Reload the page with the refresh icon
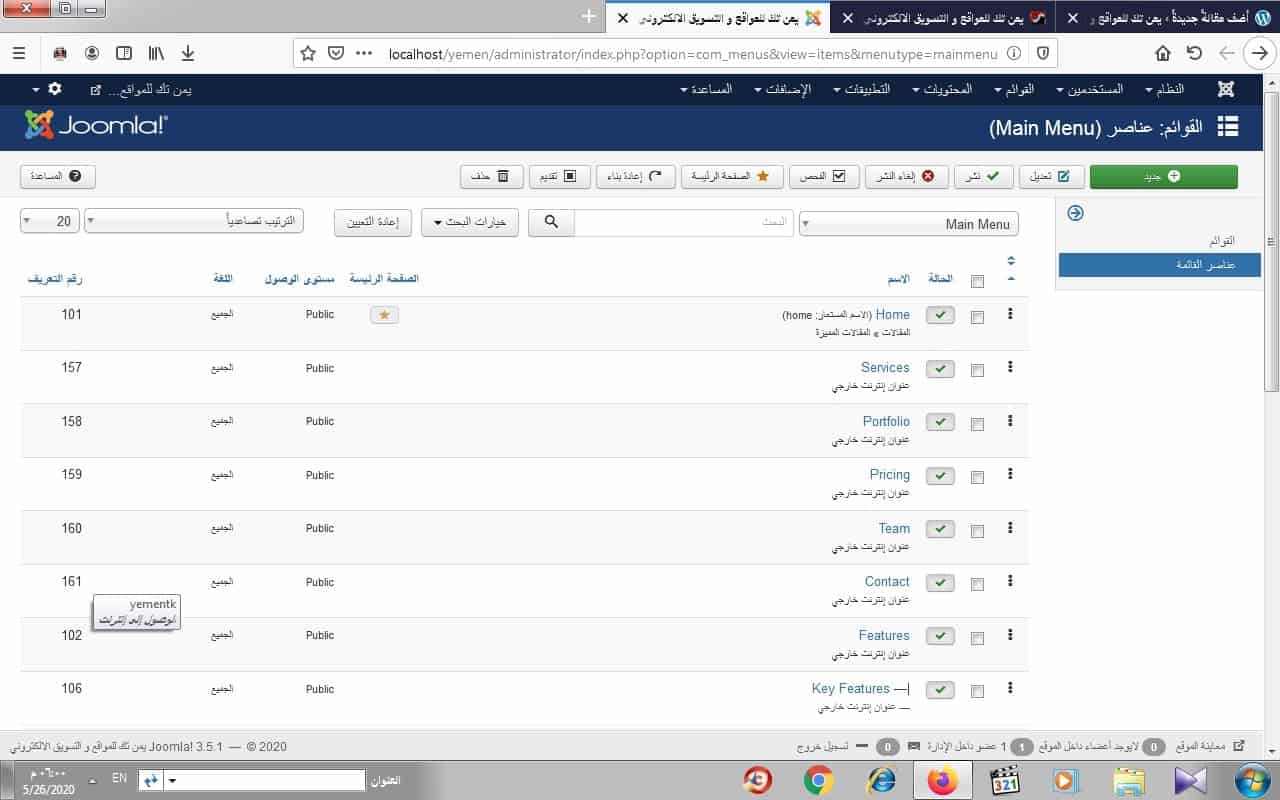The image size is (1280, 800). [x=1194, y=53]
